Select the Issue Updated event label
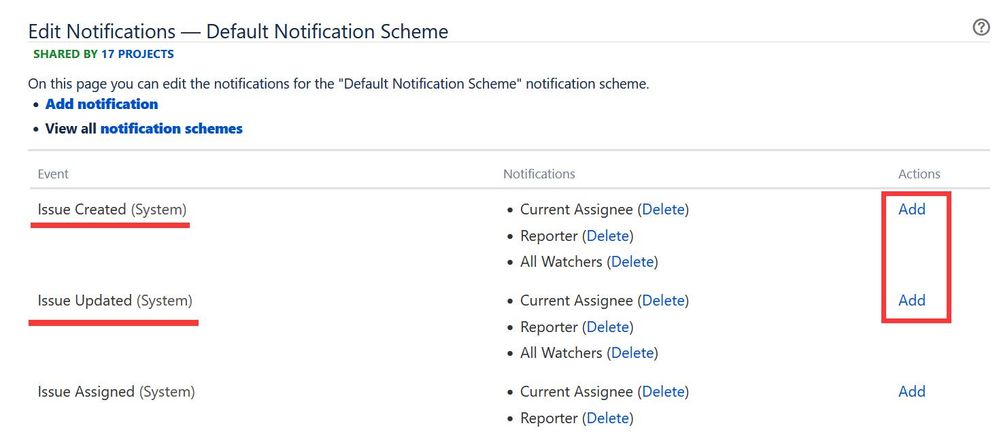999x437 pixels. click(x=115, y=300)
